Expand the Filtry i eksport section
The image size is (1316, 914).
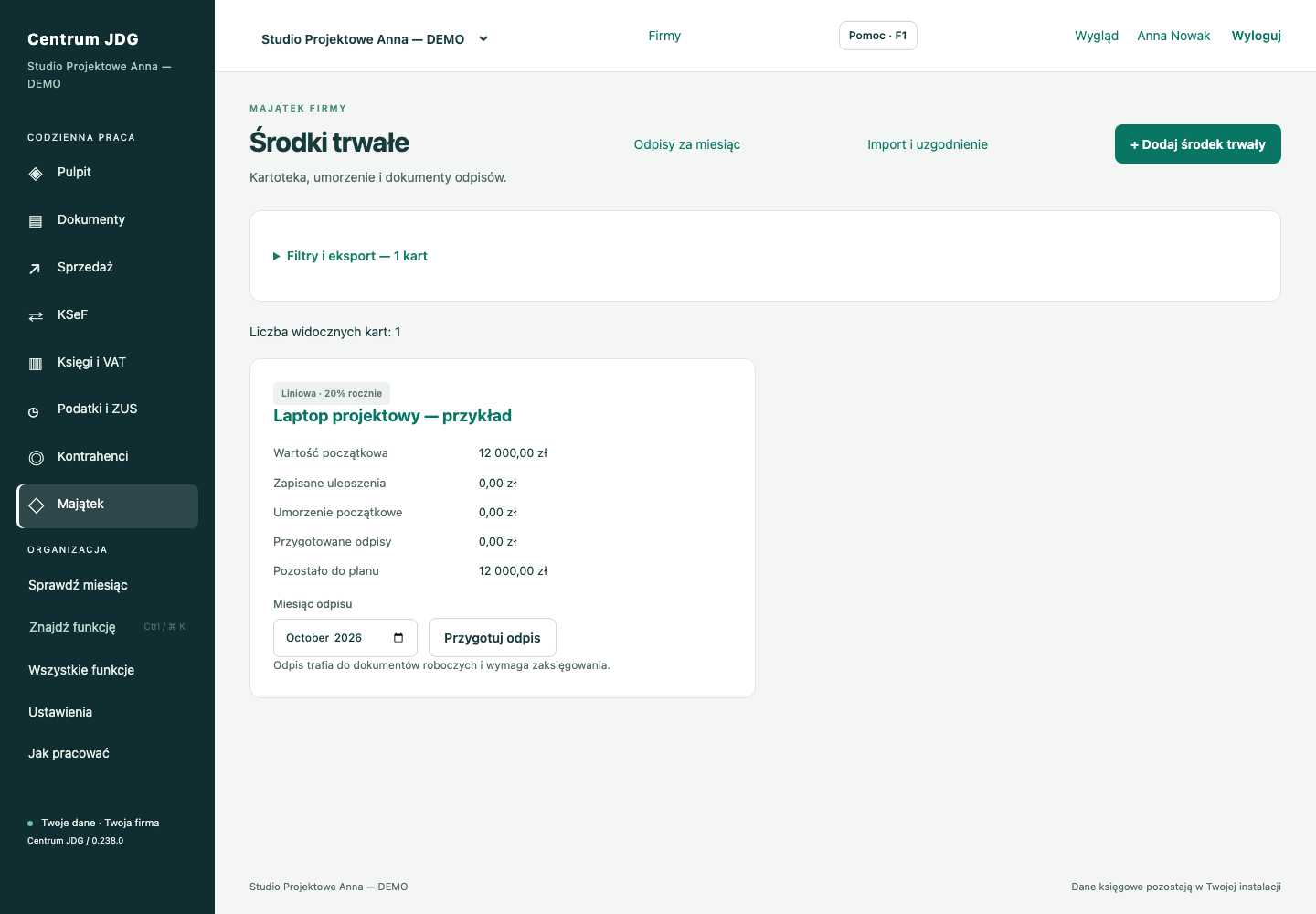click(350, 256)
